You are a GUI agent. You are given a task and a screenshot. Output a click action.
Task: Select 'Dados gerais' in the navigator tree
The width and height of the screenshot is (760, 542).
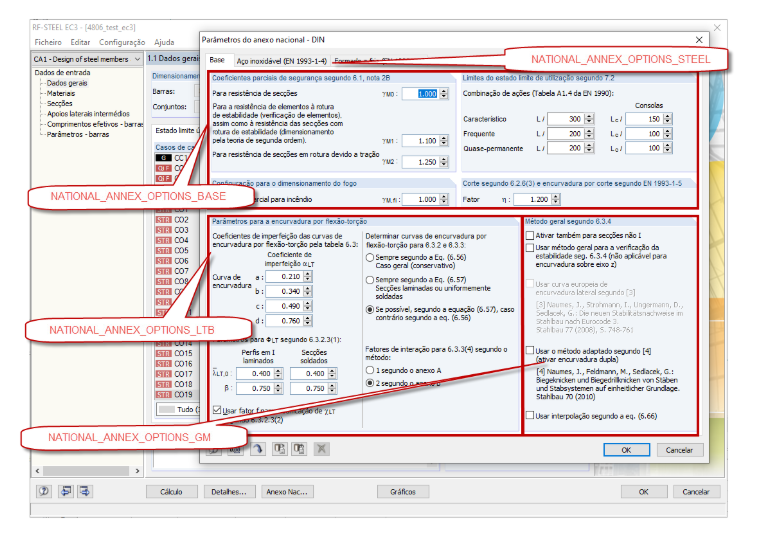click(x=67, y=83)
